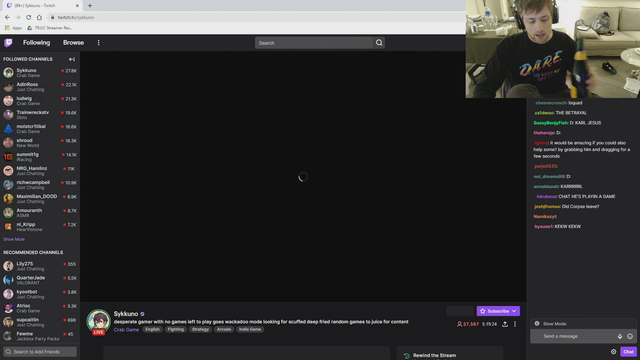
Task: Click the English tag
Action: click(x=152, y=329)
